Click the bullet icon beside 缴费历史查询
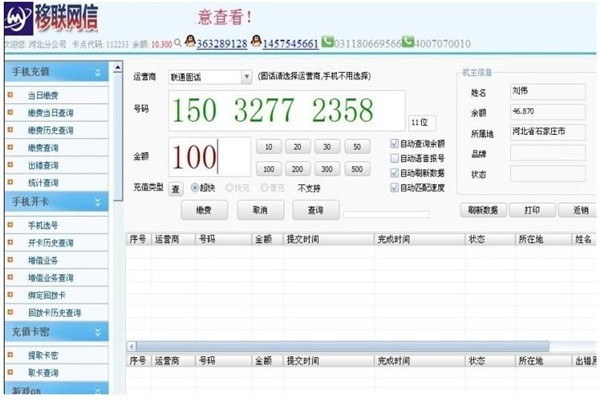Viewport: 600px width, 400px height. tap(10, 130)
